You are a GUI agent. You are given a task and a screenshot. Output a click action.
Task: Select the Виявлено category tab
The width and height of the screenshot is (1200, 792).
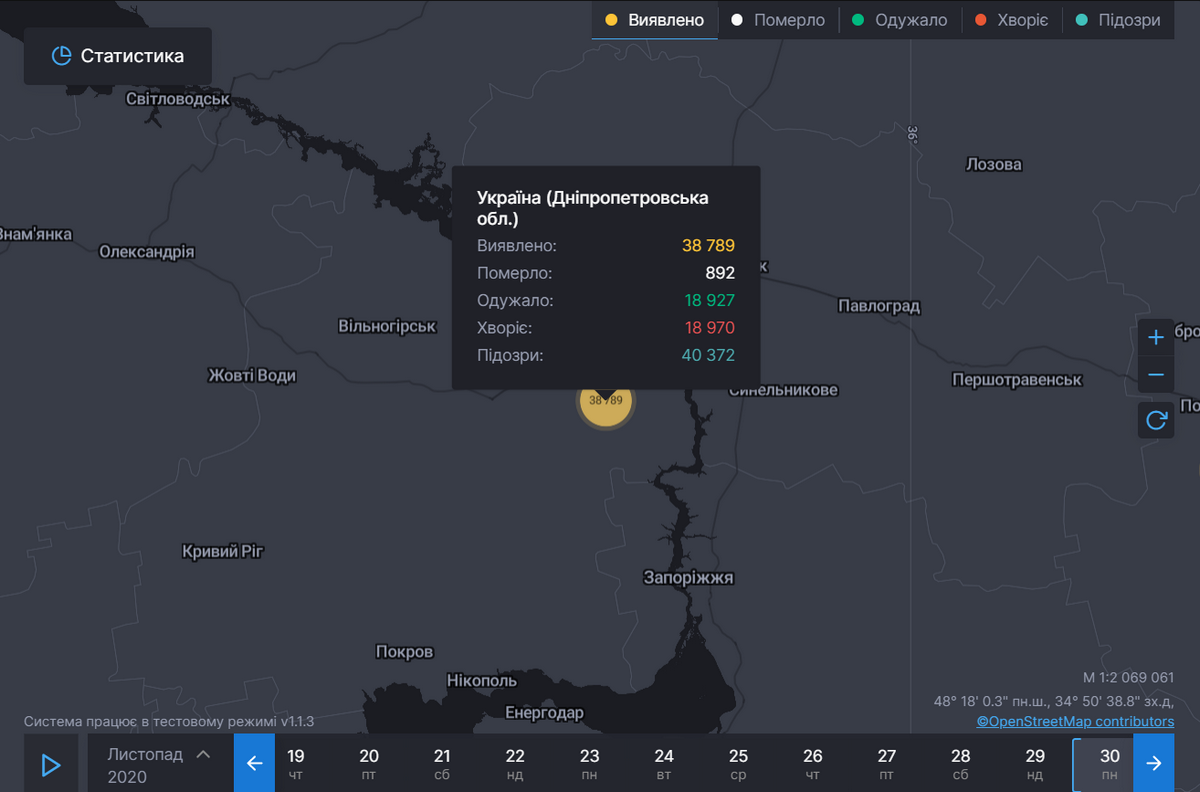point(655,20)
